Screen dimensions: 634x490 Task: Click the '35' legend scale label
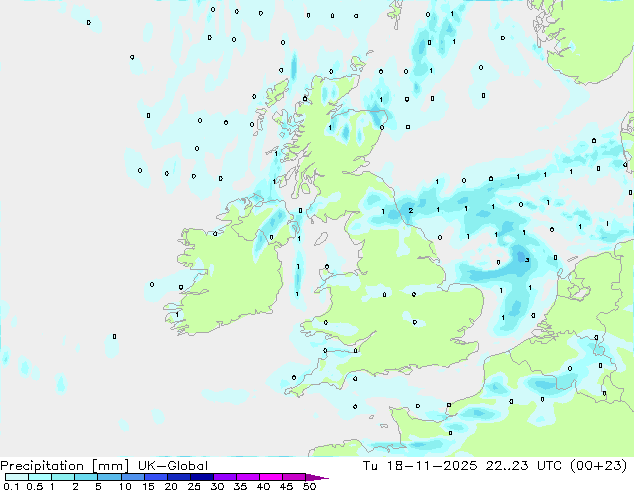[x=240, y=486]
